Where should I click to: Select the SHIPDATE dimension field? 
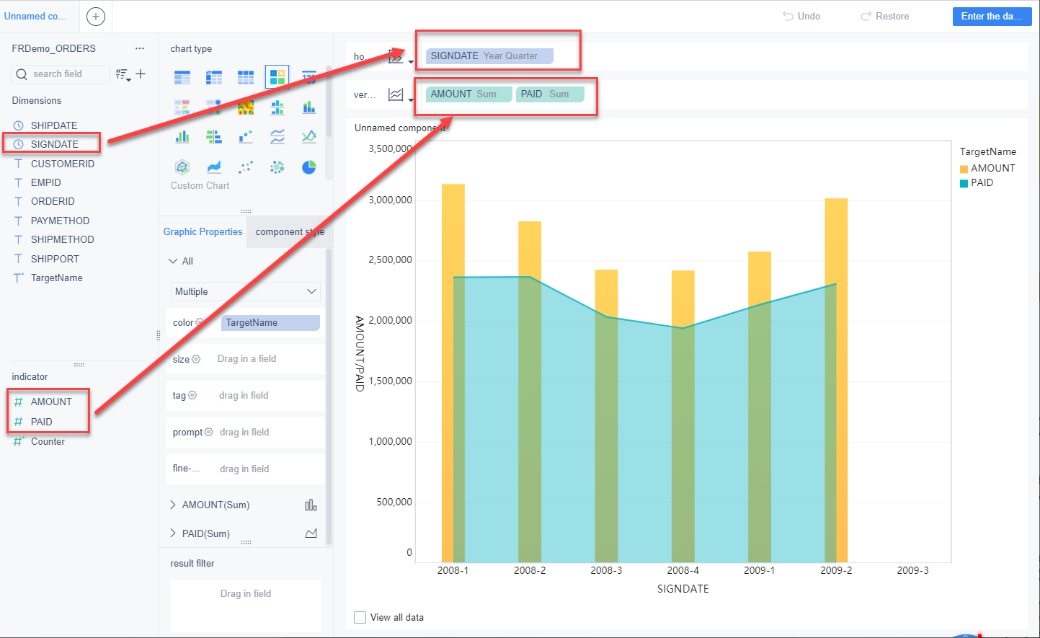click(54, 125)
